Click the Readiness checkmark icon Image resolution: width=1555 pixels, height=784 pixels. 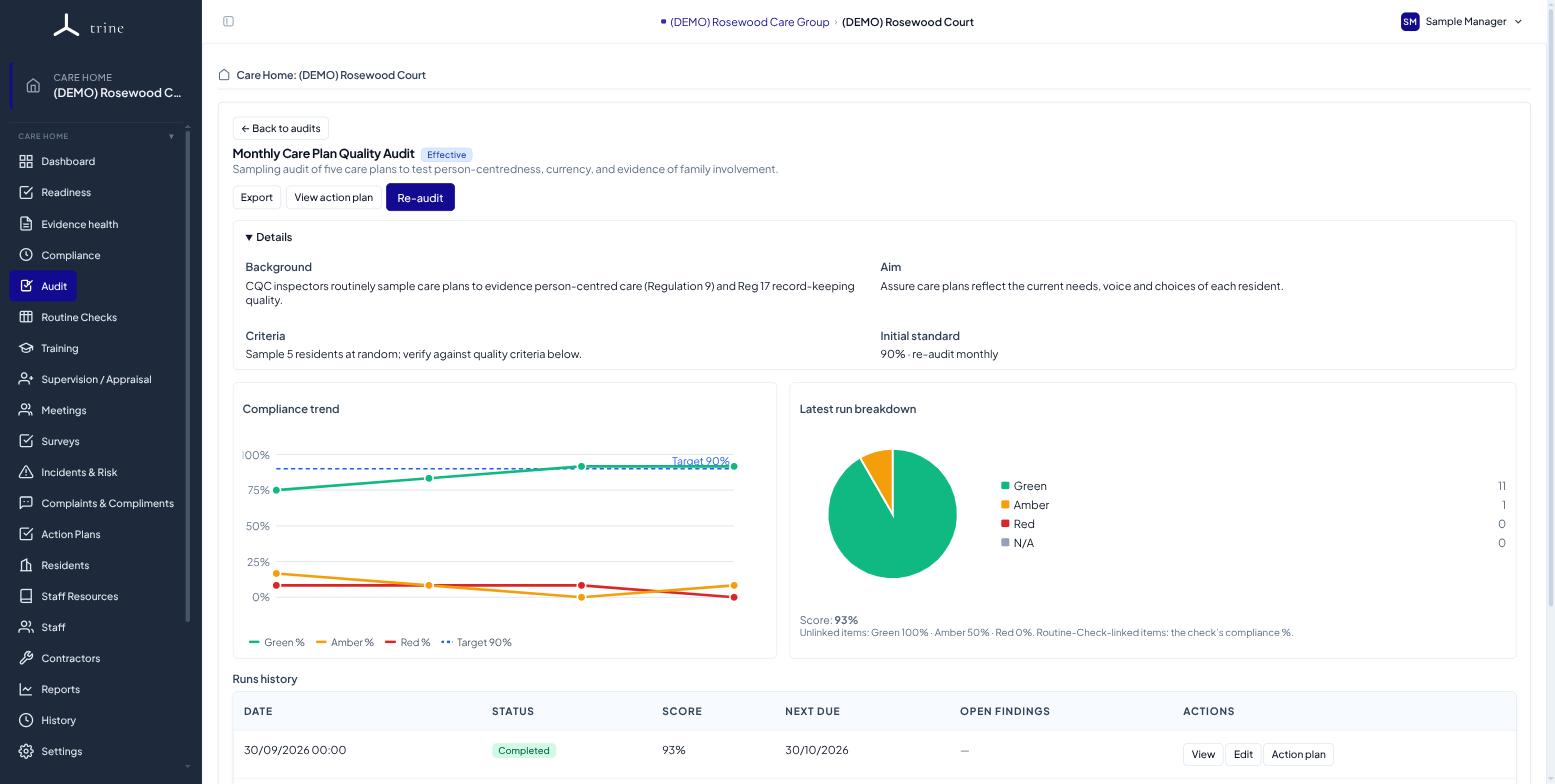pyautogui.click(x=26, y=192)
